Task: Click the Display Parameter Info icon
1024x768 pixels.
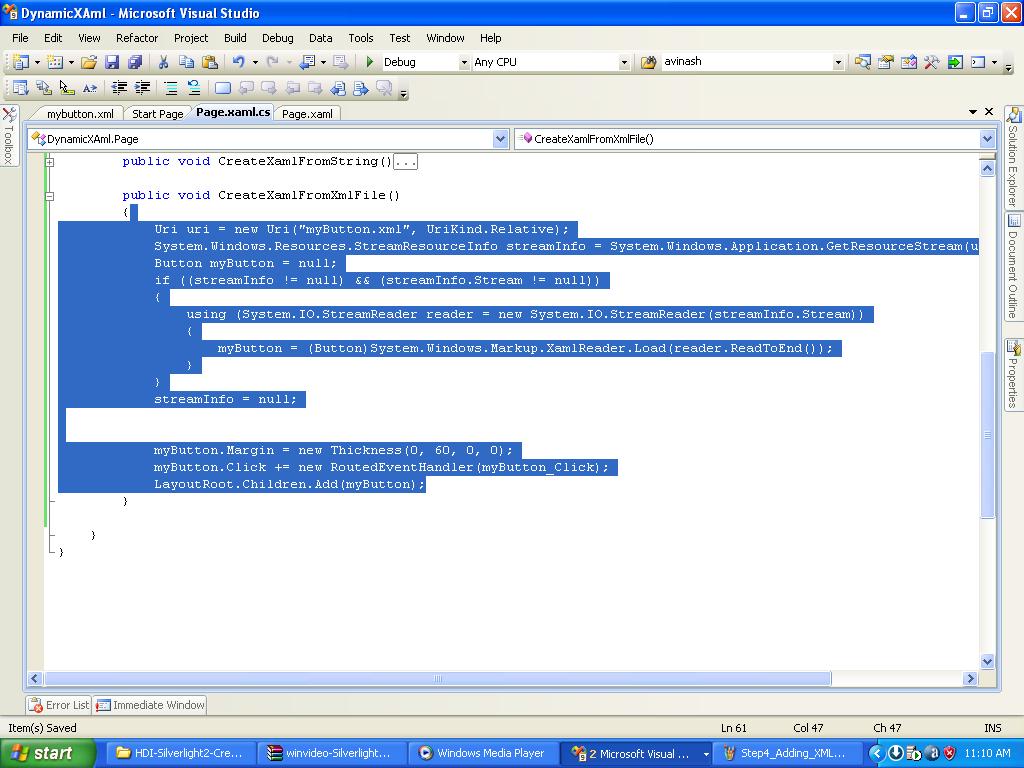Action: click(44, 88)
